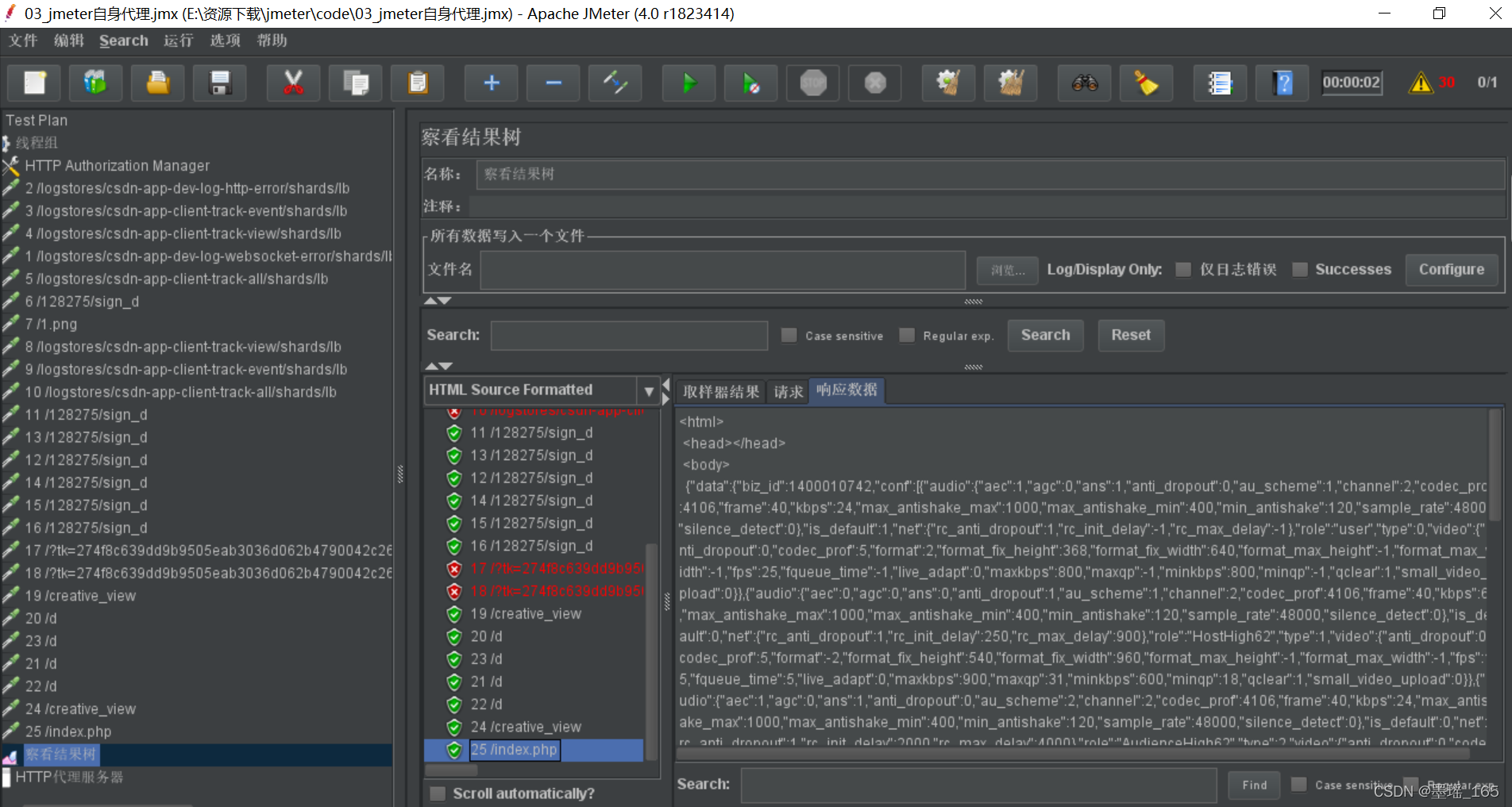Open the 运行 menu
Screen dimensions: 1512x807
[179, 41]
